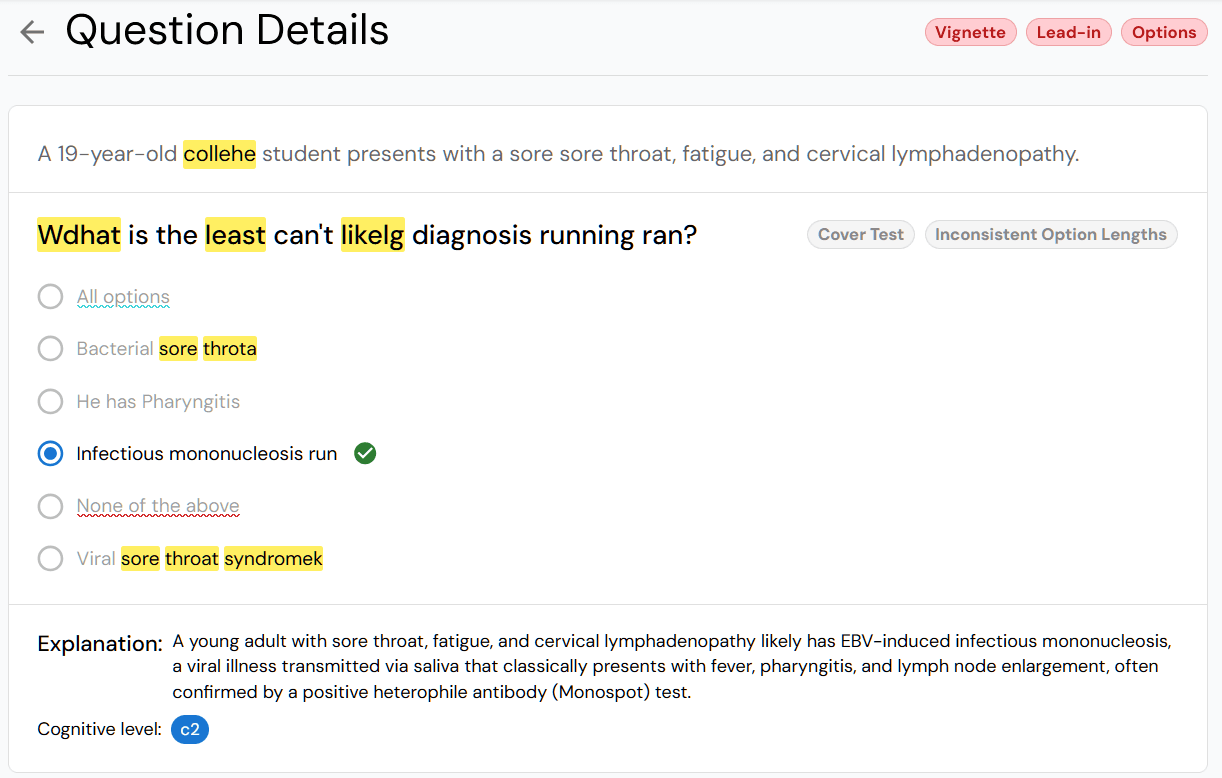Screen dimensions: 1222x778
Task: Pick the 'None of the above' radio option
Action: point(50,507)
